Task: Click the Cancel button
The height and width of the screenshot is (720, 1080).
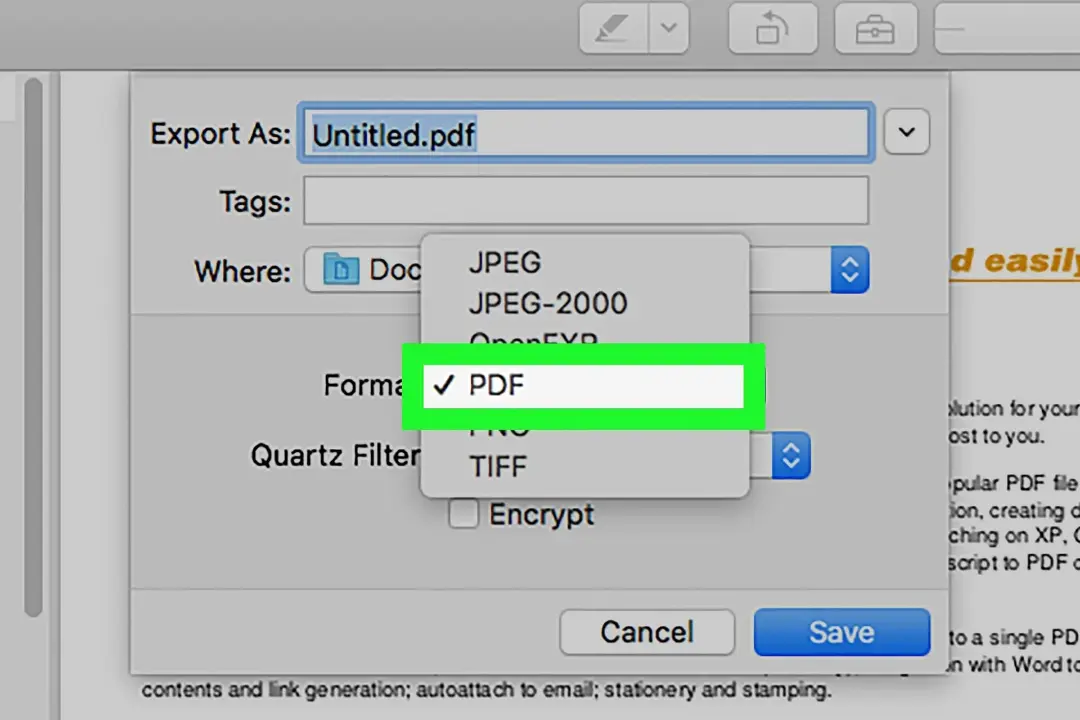Action: (x=647, y=632)
